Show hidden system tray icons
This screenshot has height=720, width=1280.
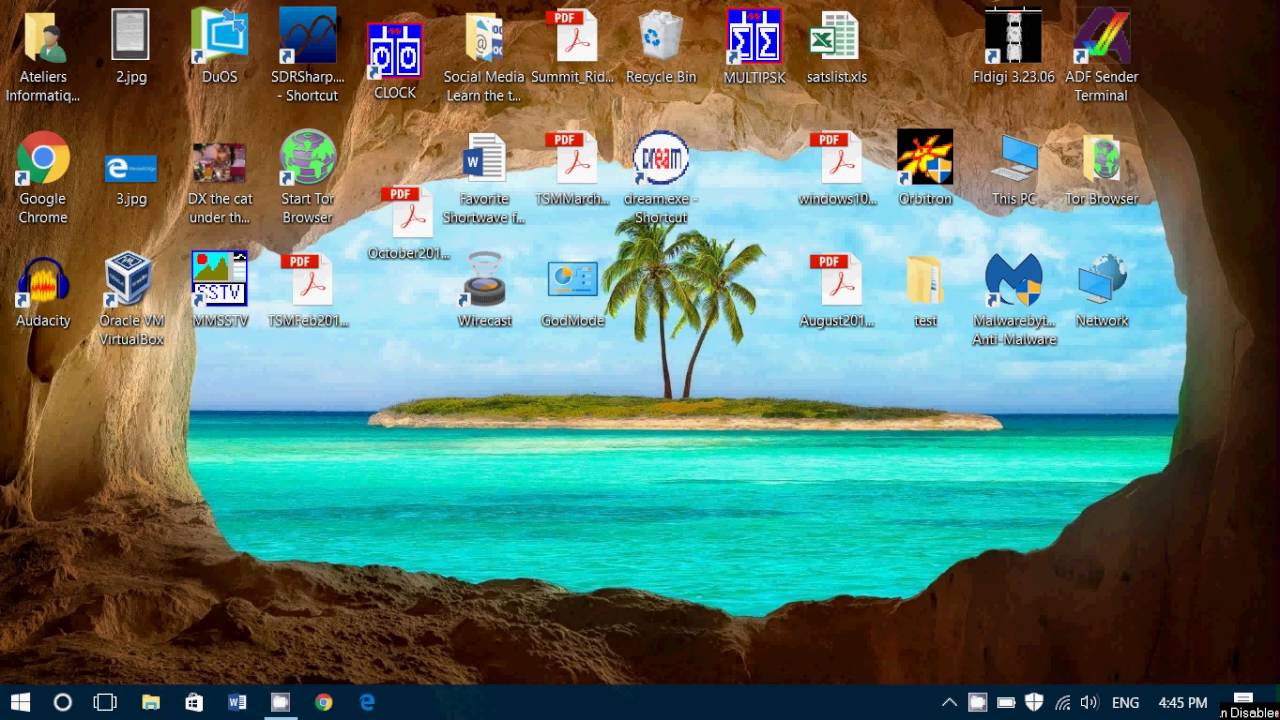click(950, 703)
